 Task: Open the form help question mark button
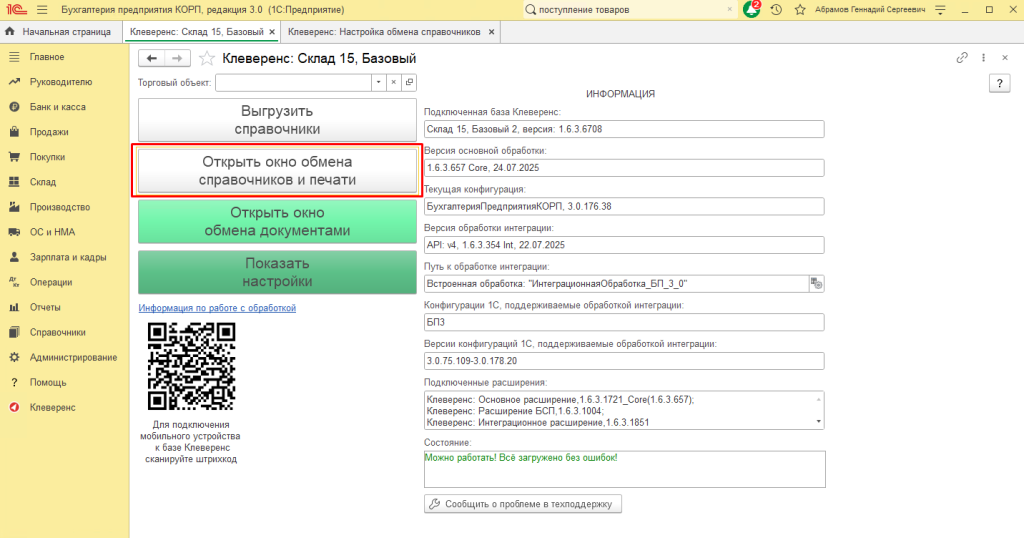point(1001,84)
